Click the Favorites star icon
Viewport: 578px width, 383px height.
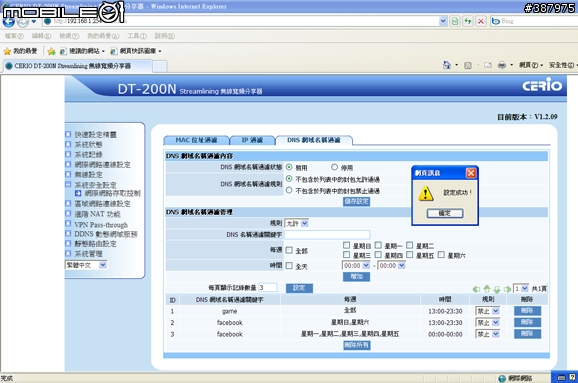tap(7, 51)
